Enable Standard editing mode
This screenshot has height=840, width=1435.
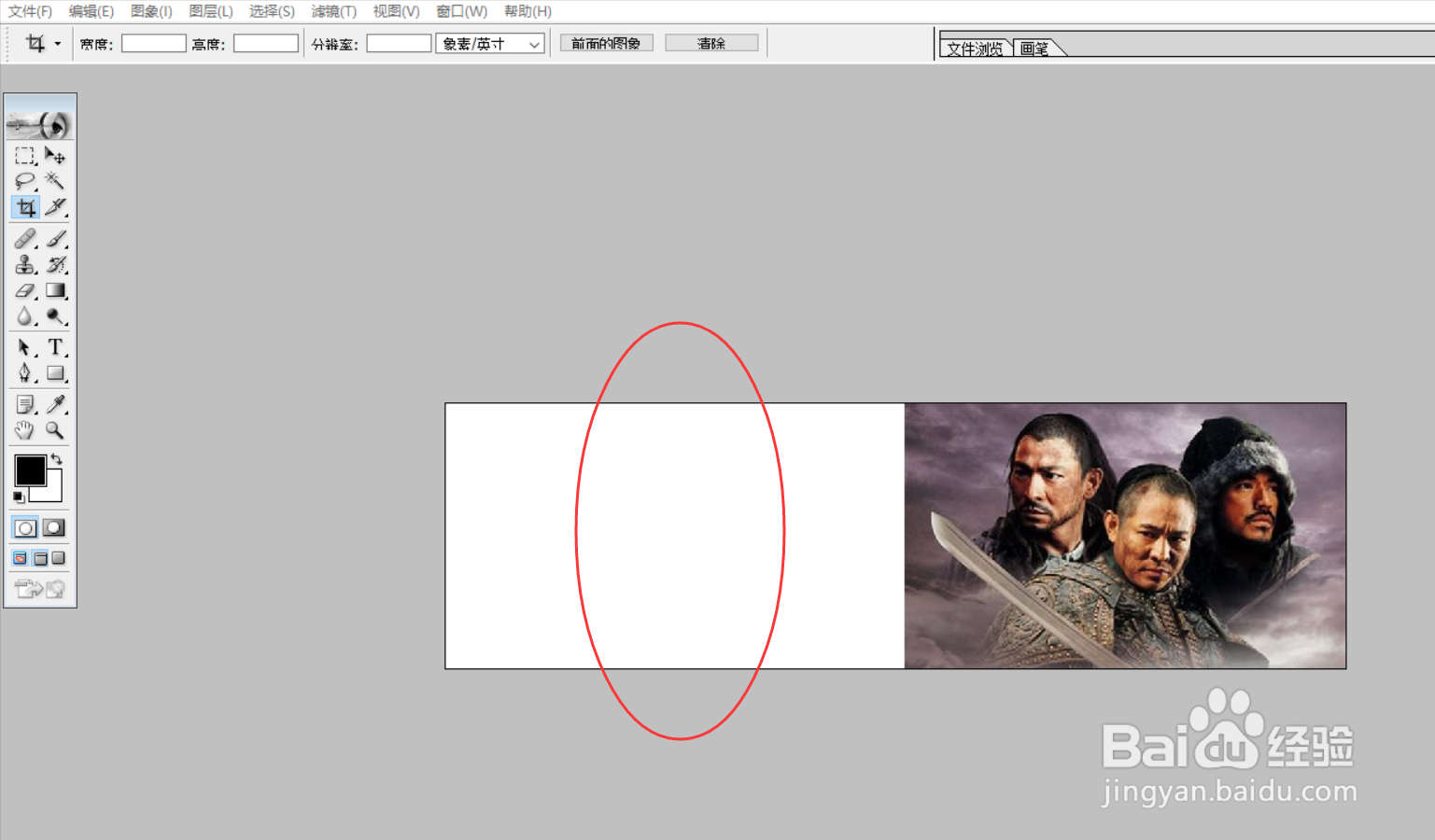pyautogui.click(x=25, y=528)
